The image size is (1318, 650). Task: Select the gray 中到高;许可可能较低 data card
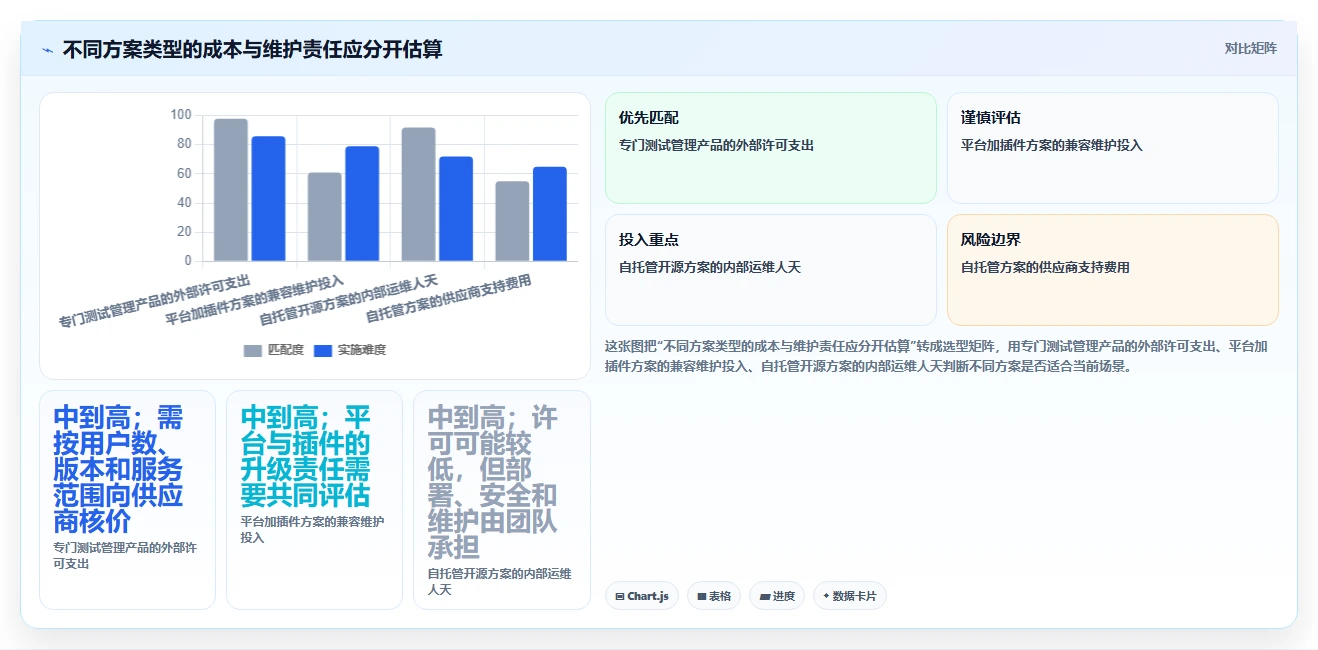502,500
